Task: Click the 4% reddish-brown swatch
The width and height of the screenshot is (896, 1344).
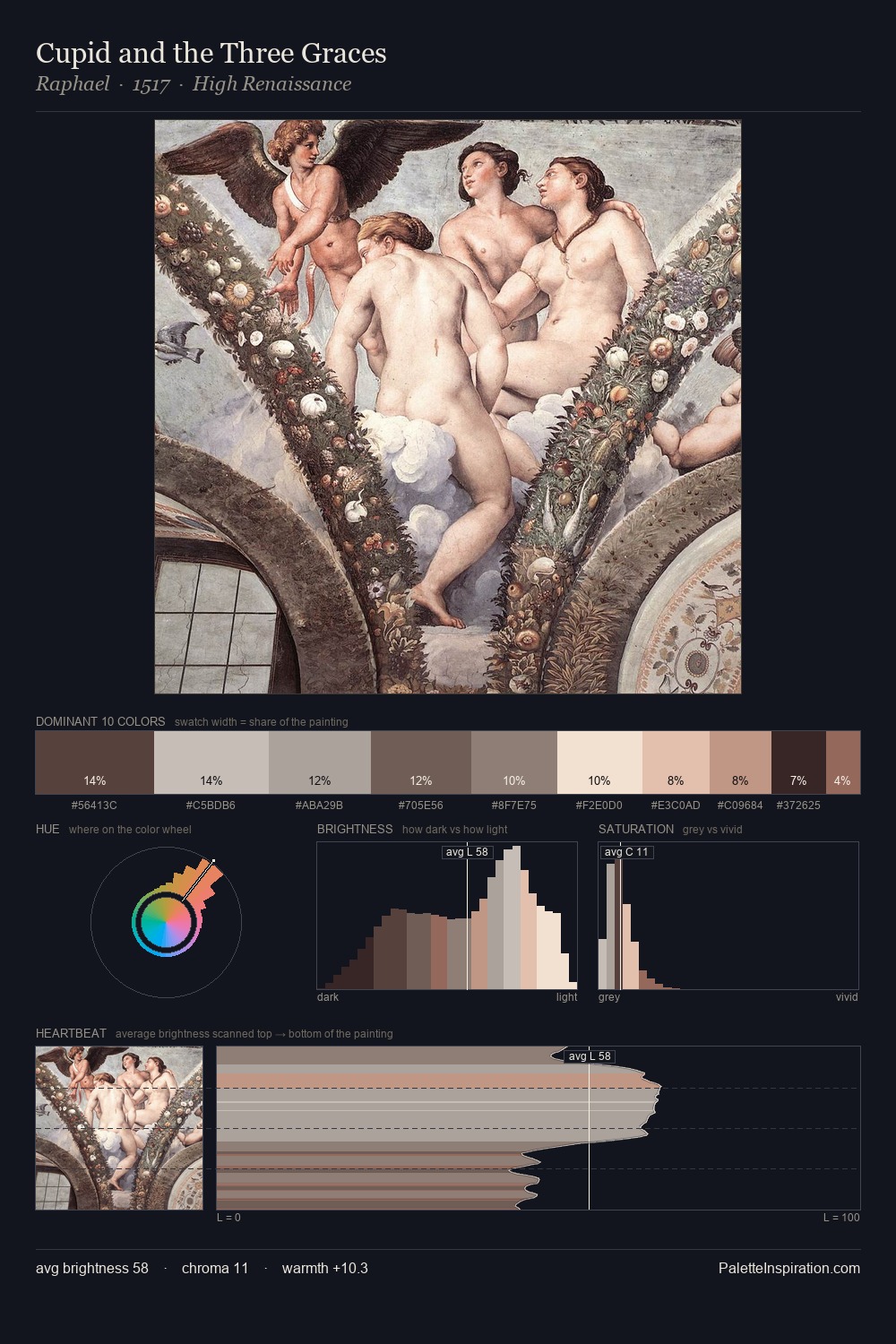Action: (x=843, y=762)
